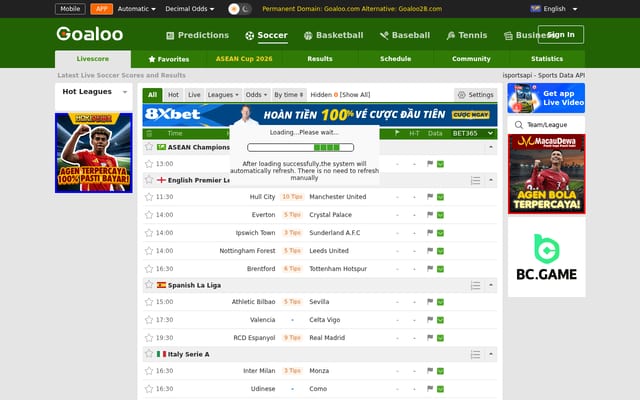Viewport: 640px width, 400px height.
Task: Open Spanish La Liga standings list icon
Action: click(x=475, y=285)
